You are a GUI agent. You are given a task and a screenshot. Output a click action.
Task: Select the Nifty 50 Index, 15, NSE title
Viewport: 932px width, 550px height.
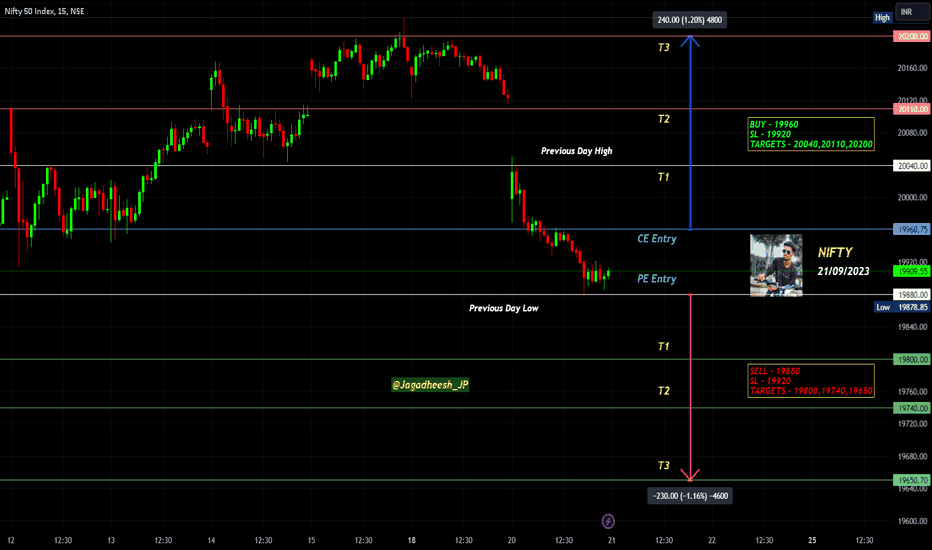[x=45, y=11]
